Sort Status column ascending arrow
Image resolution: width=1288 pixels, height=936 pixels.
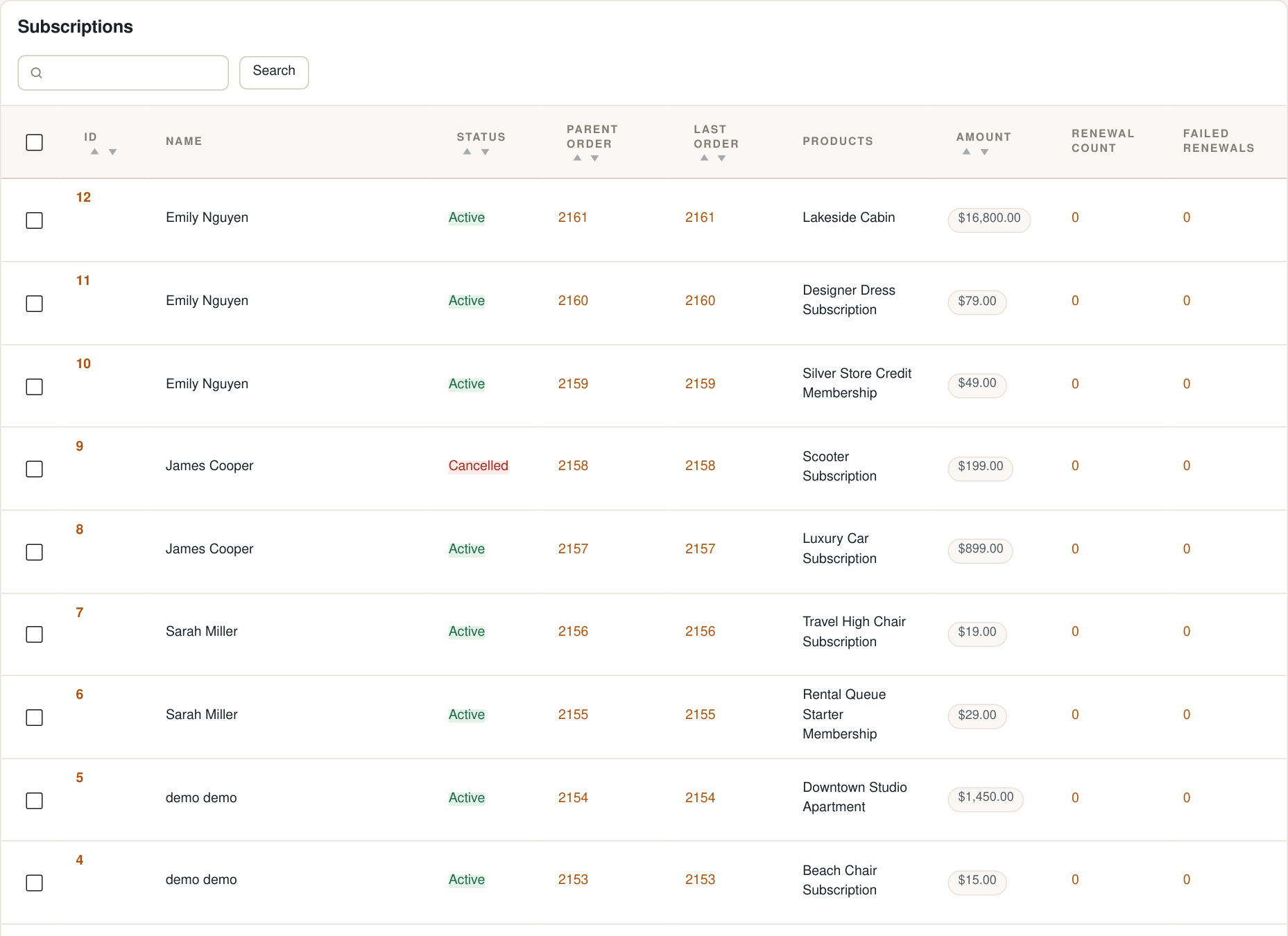pyautogui.click(x=467, y=152)
